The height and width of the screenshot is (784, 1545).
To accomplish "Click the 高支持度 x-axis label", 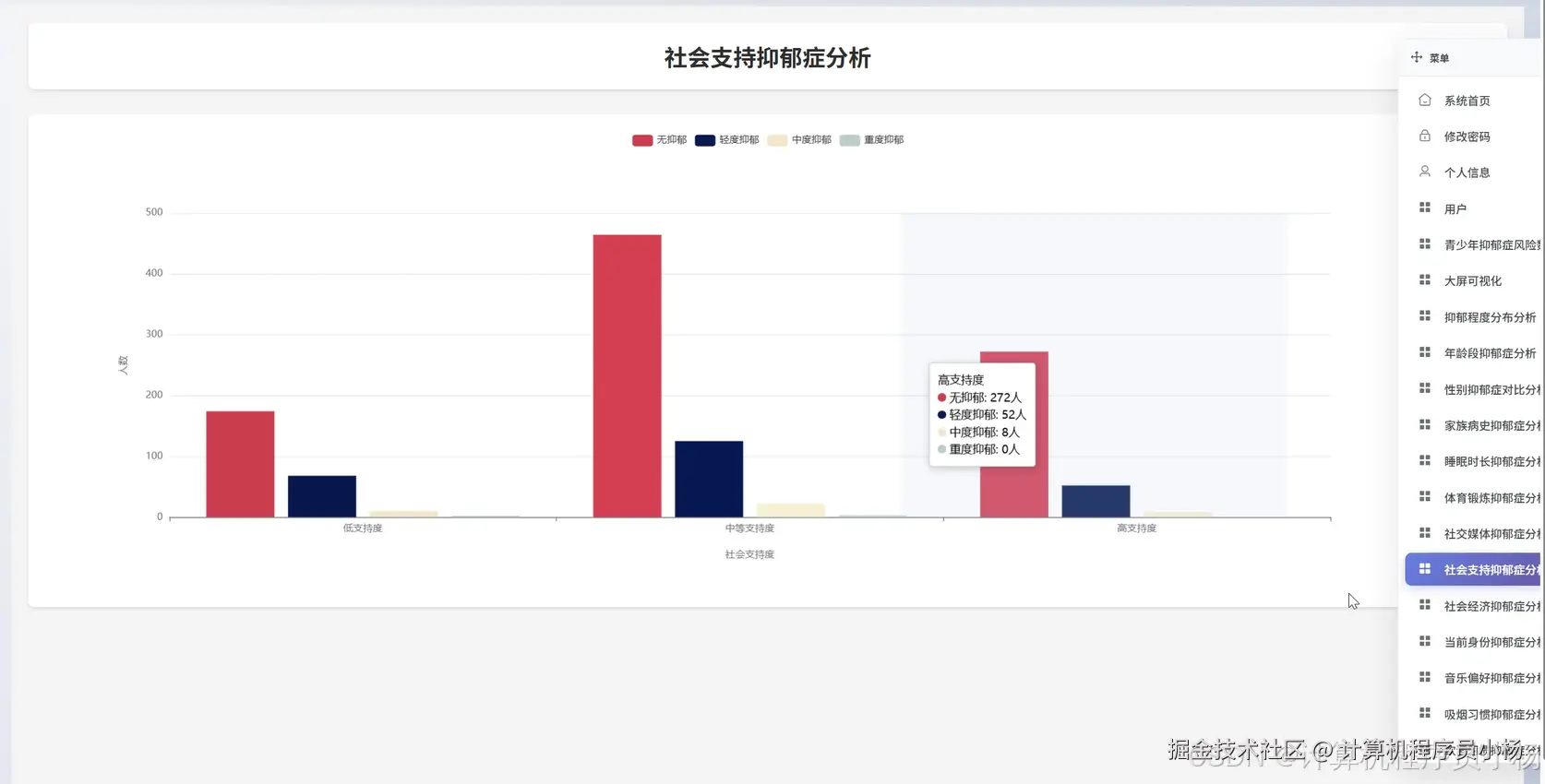I will [x=1136, y=529].
